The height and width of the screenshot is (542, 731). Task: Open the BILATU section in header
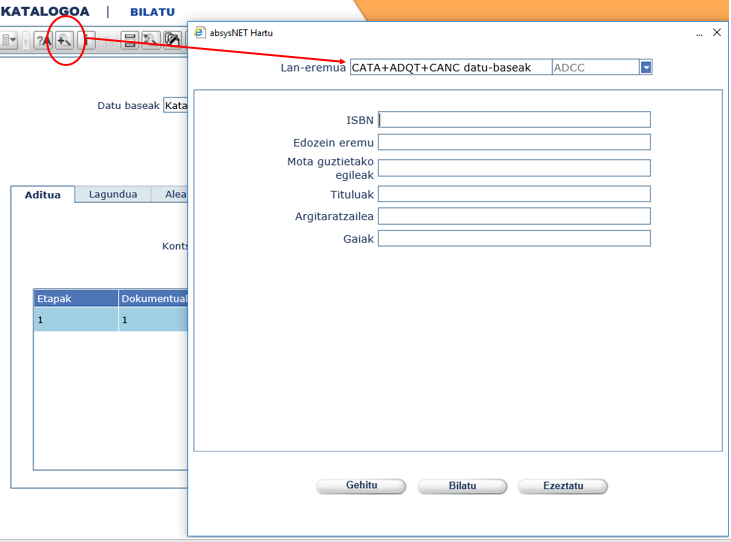pos(152,12)
